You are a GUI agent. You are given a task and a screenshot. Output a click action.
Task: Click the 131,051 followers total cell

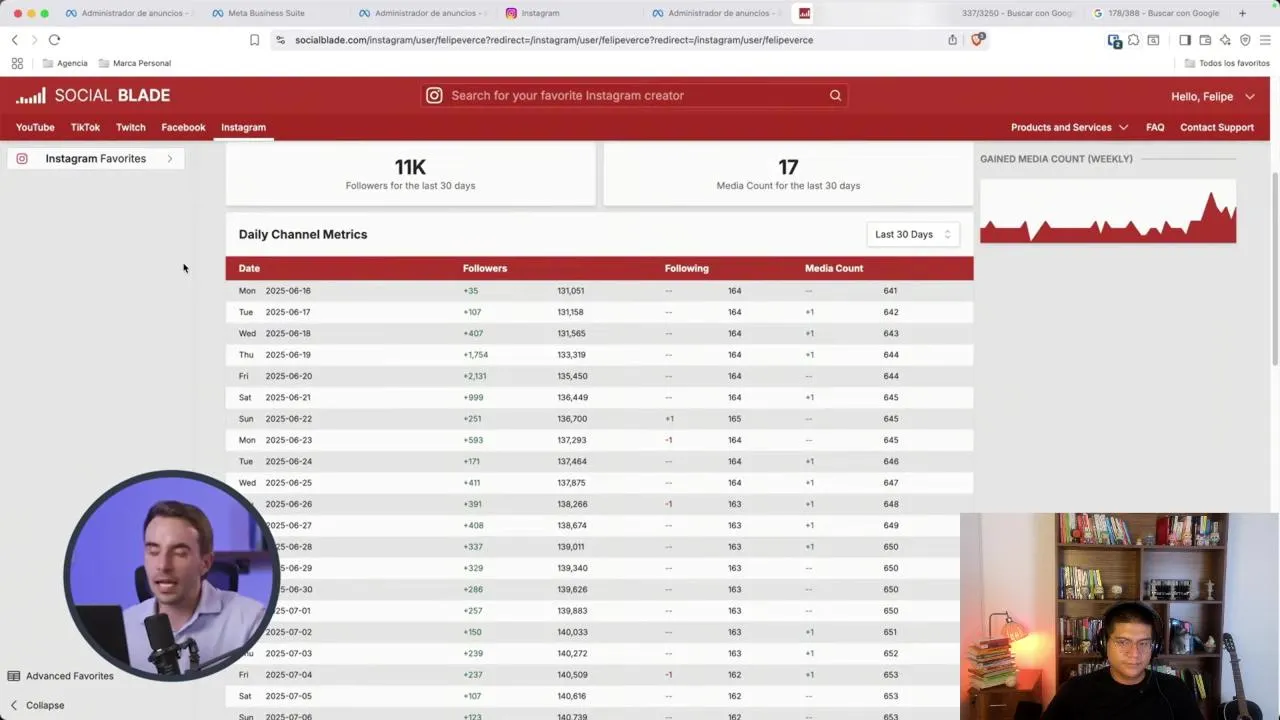[571, 291]
